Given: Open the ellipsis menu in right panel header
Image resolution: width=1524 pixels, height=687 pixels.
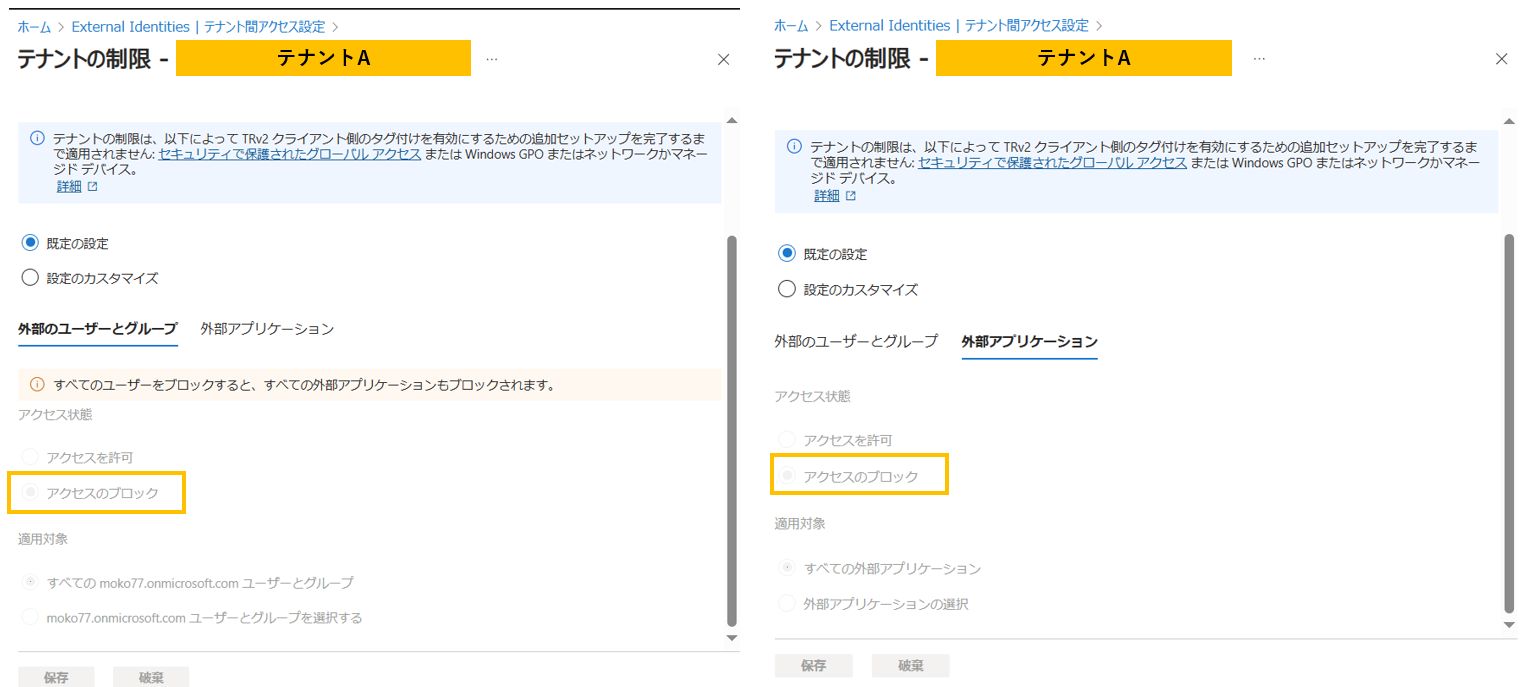Looking at the screenshot, I should coord(1259,59).
